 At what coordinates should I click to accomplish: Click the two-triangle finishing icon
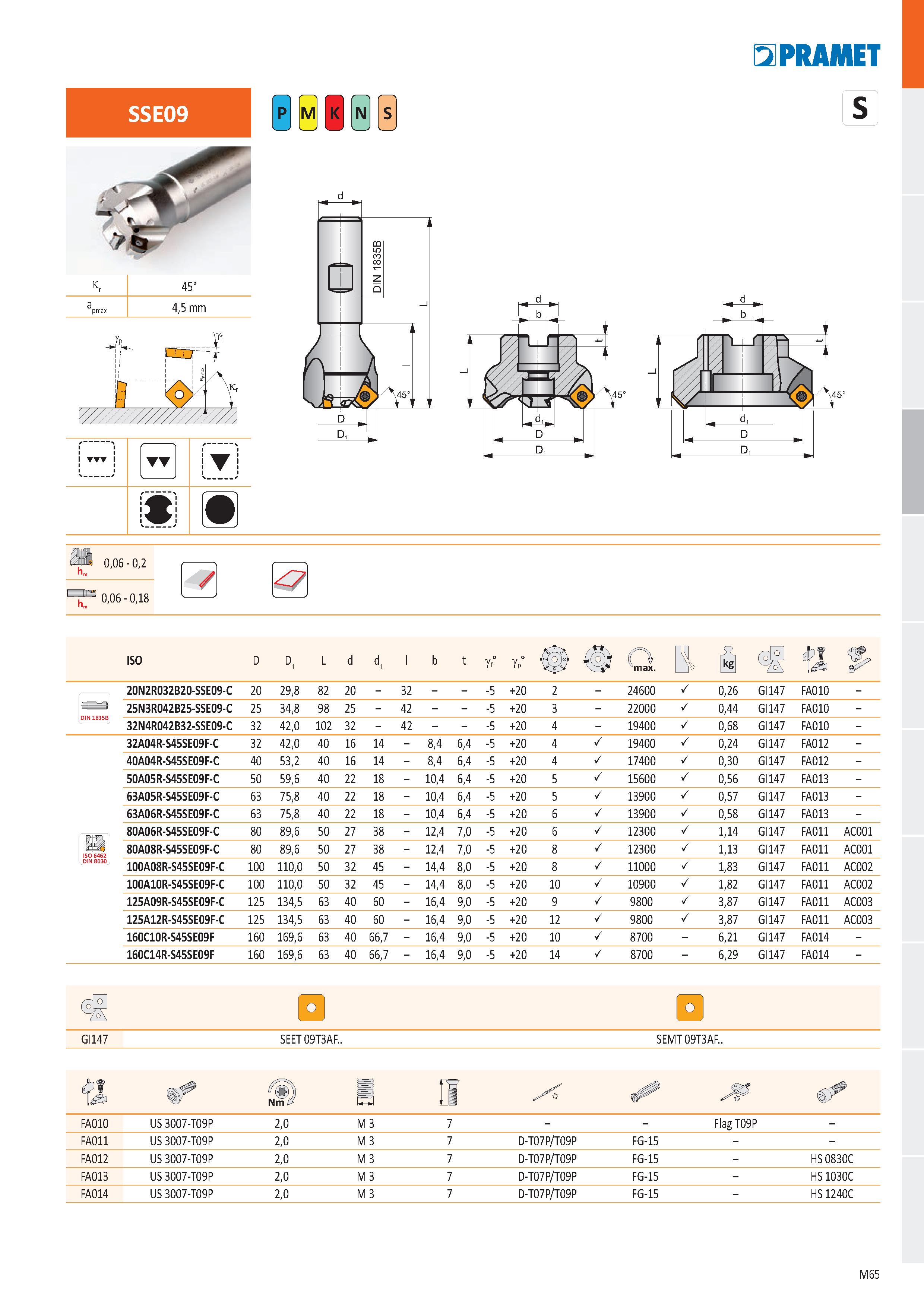(x=158, y=461)
